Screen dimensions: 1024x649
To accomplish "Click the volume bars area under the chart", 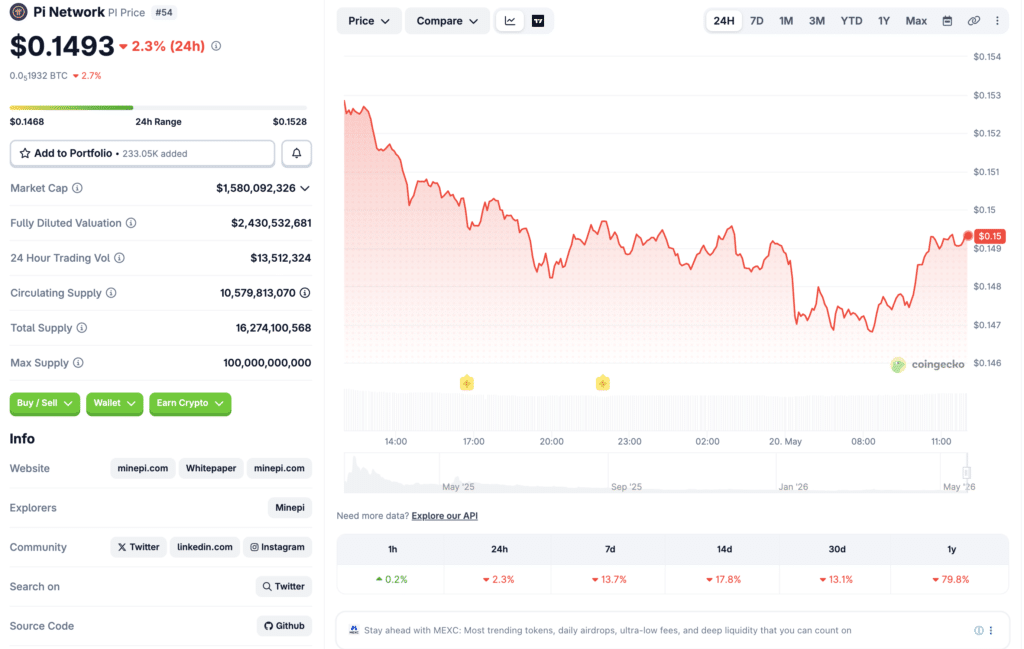I will pyautogui.click(x=655, y=411).
